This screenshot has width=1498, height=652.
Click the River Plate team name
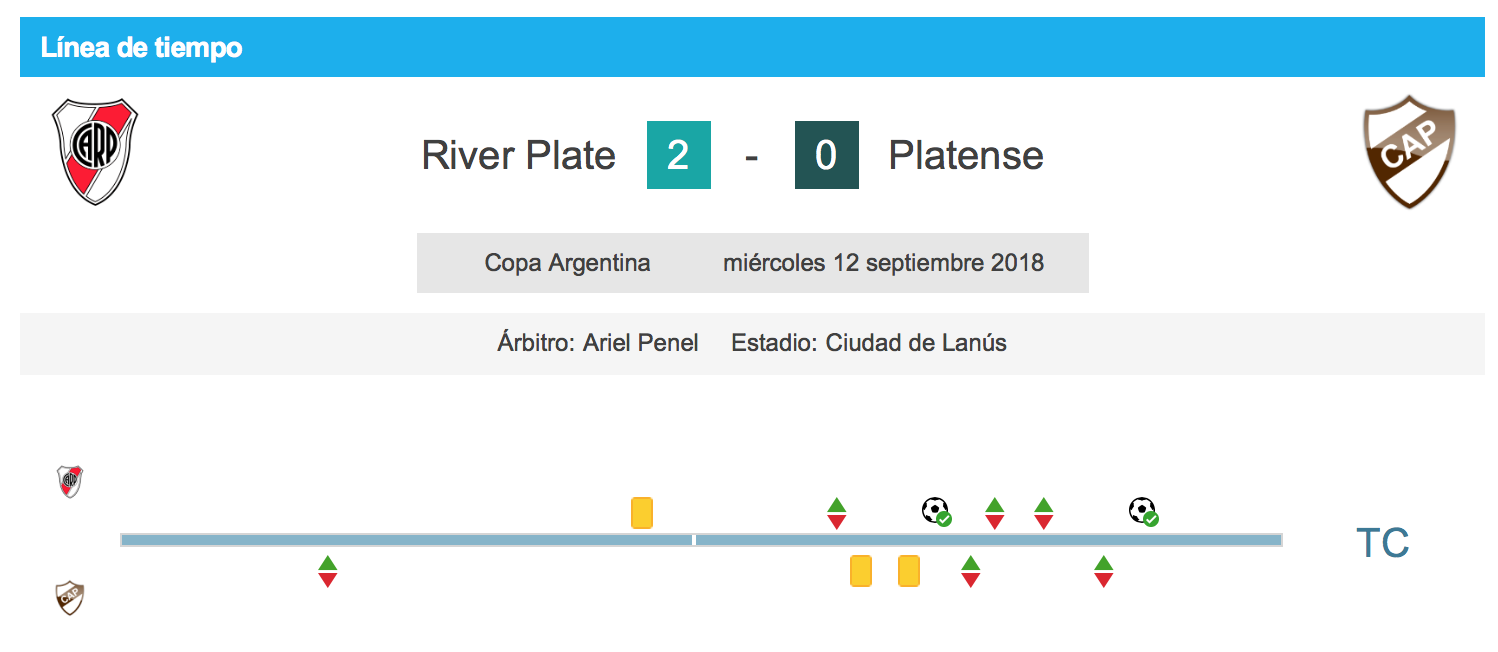pos(518,155)
